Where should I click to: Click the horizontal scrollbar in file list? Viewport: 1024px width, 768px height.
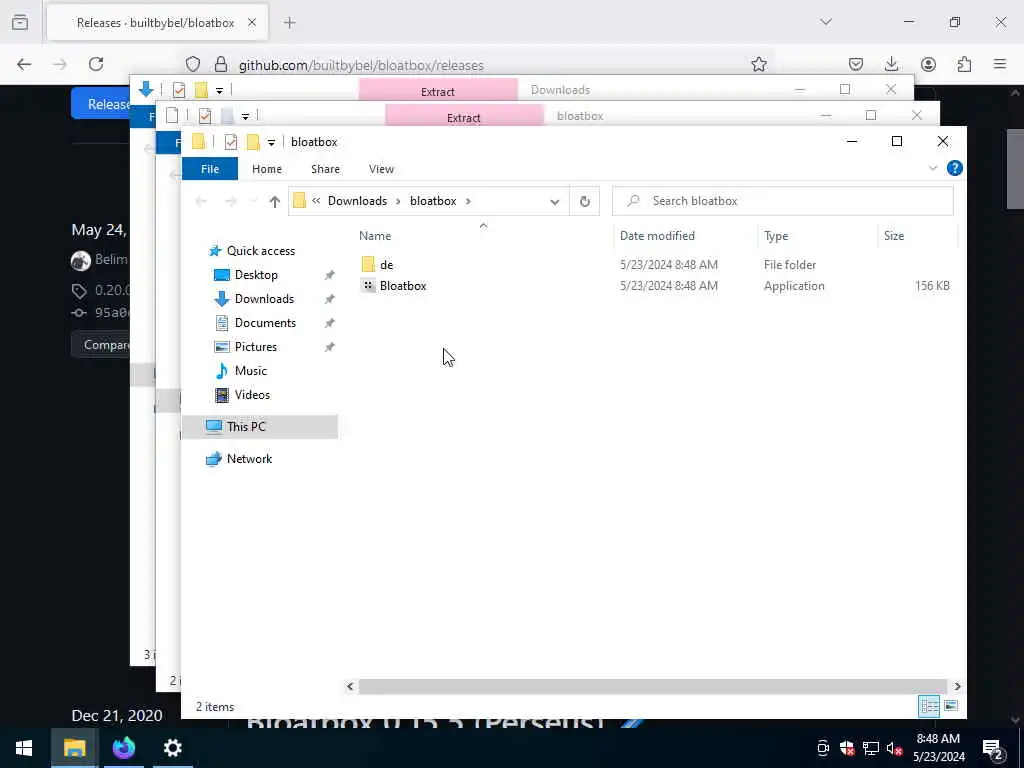[x=653, y=686]
